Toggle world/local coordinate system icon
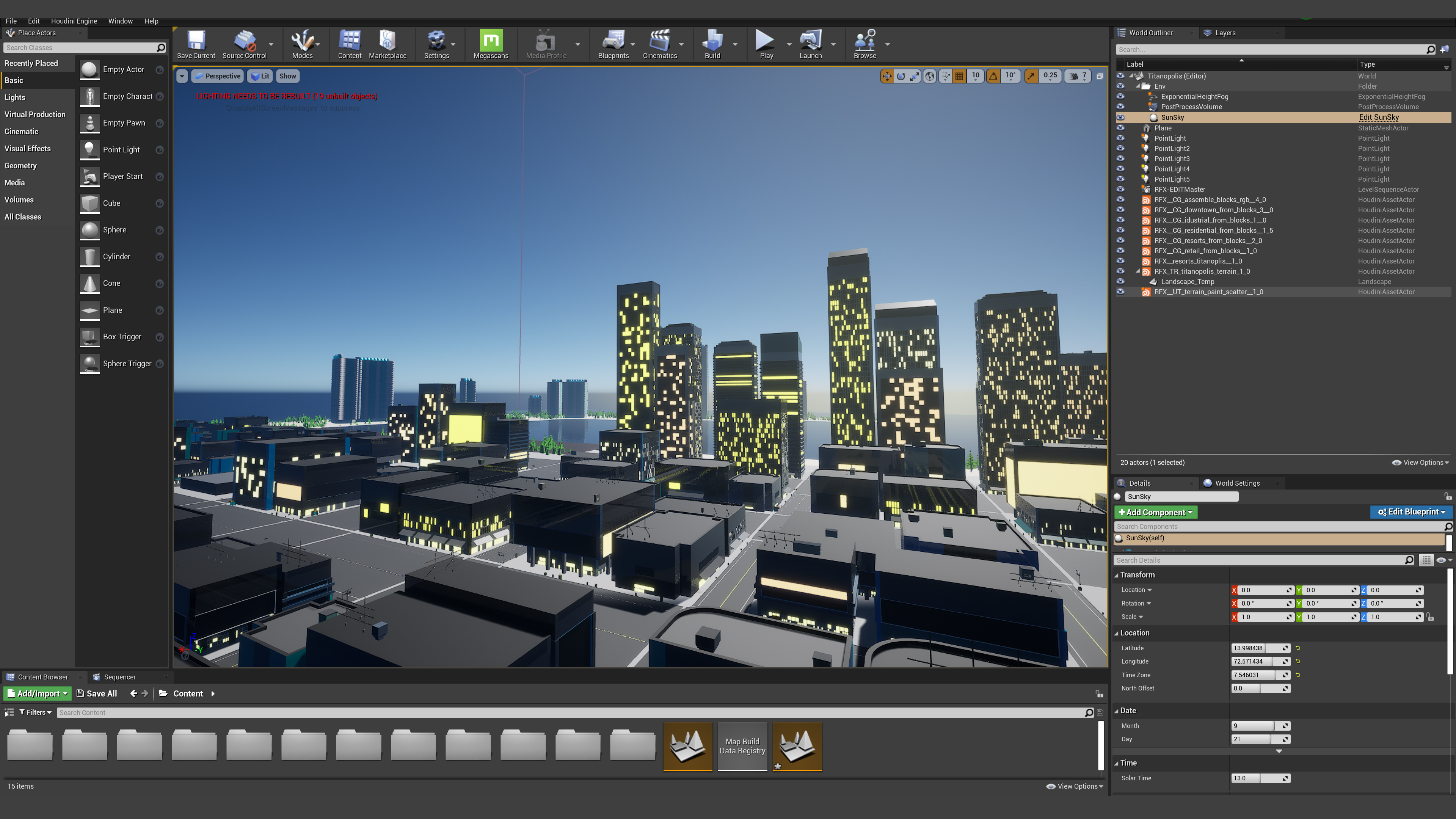 pyautogui.click(x=930, y=76)
